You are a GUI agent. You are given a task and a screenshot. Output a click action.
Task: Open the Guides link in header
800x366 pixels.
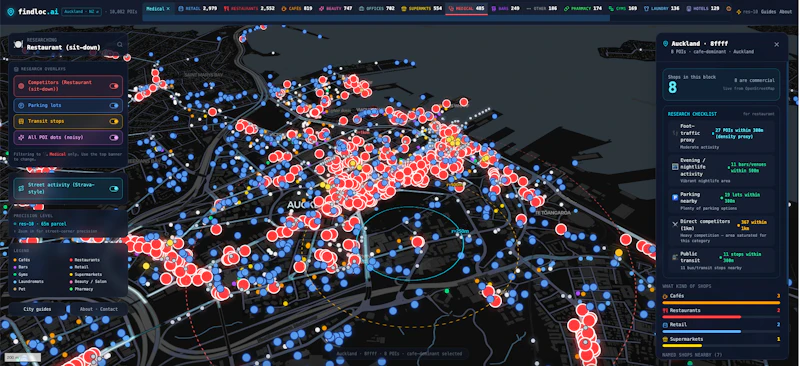click(x=768, y=11)
